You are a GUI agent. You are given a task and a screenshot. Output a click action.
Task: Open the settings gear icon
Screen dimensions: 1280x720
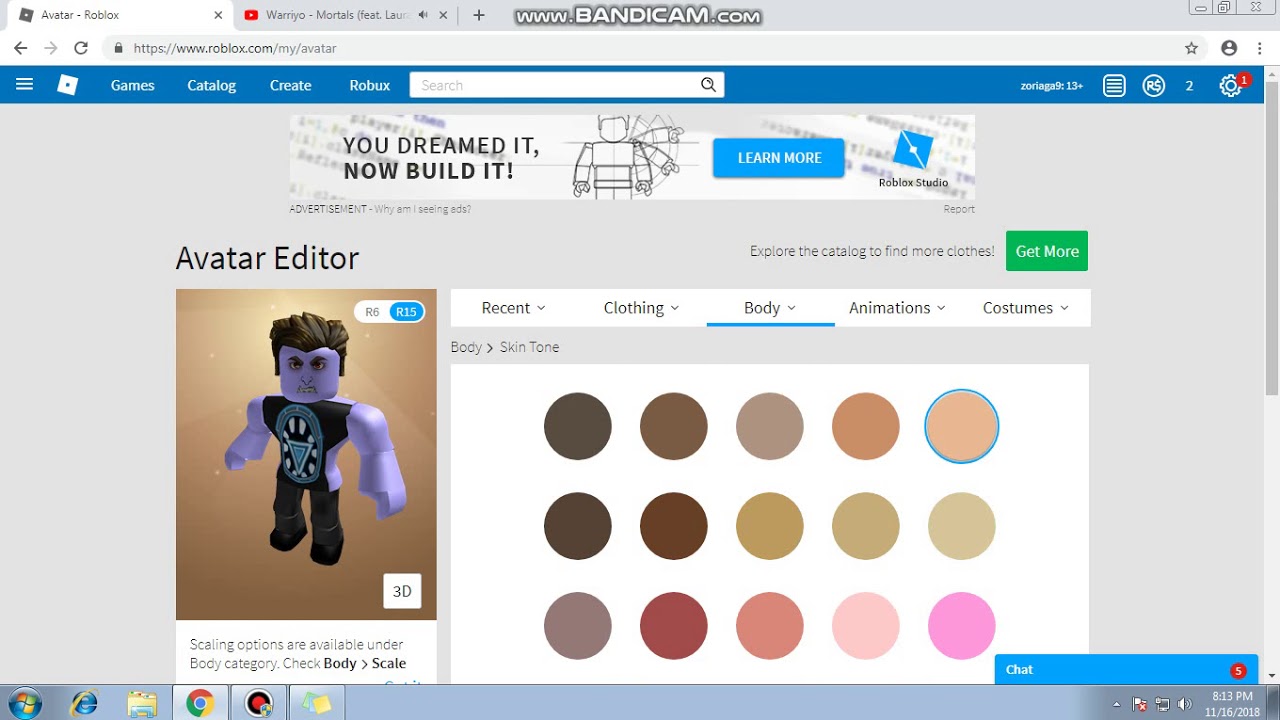[1230, 86]
